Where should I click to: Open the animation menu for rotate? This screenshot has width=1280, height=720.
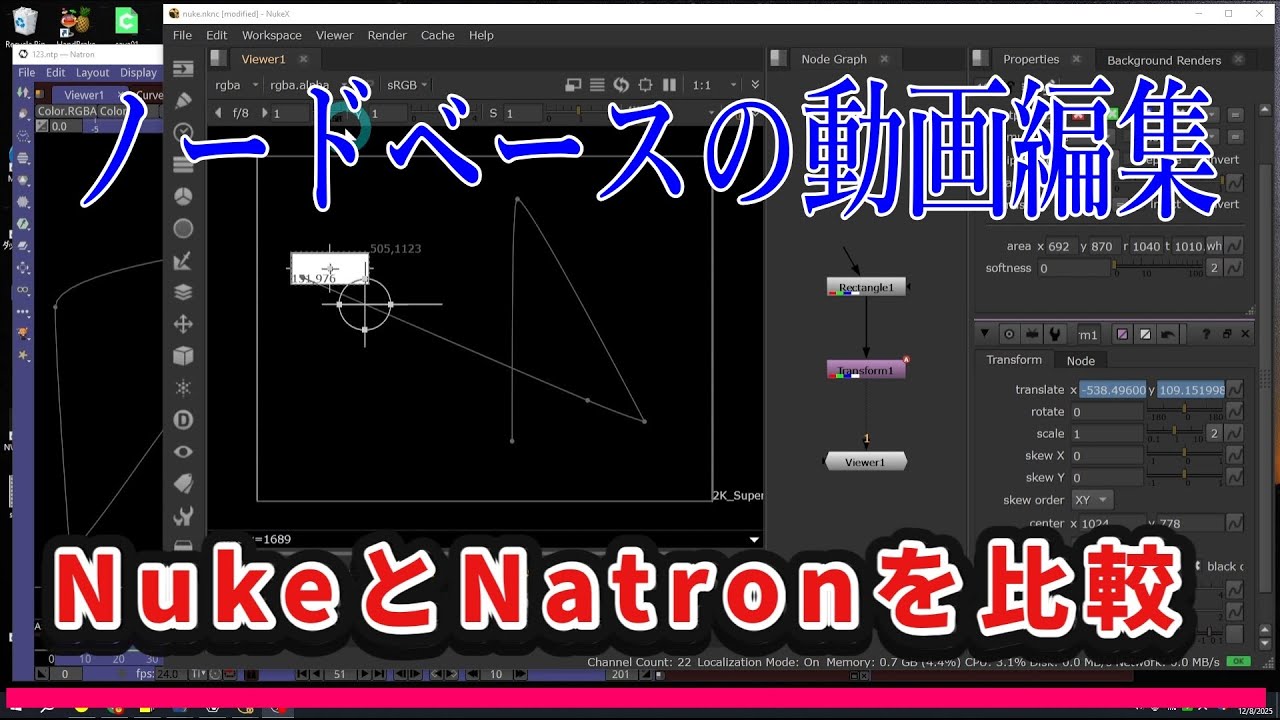tap(1235, 411)
